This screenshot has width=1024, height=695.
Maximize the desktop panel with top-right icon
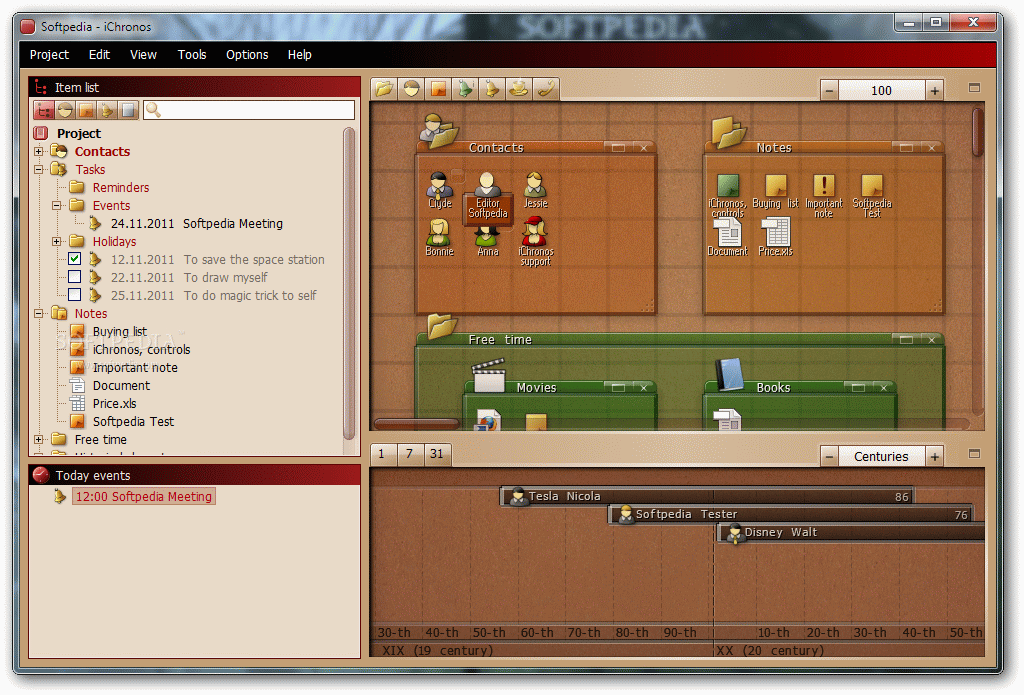[974, 88]
